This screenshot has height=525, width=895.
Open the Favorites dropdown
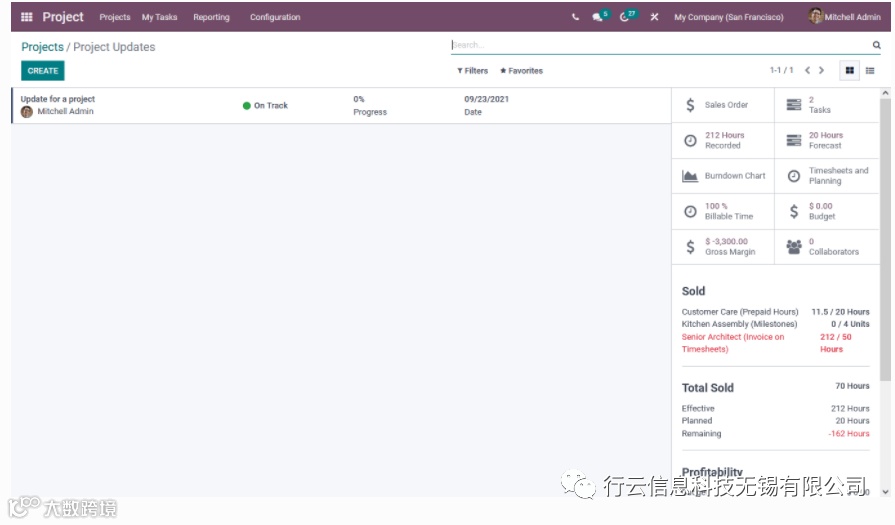[x=521, y=71]
